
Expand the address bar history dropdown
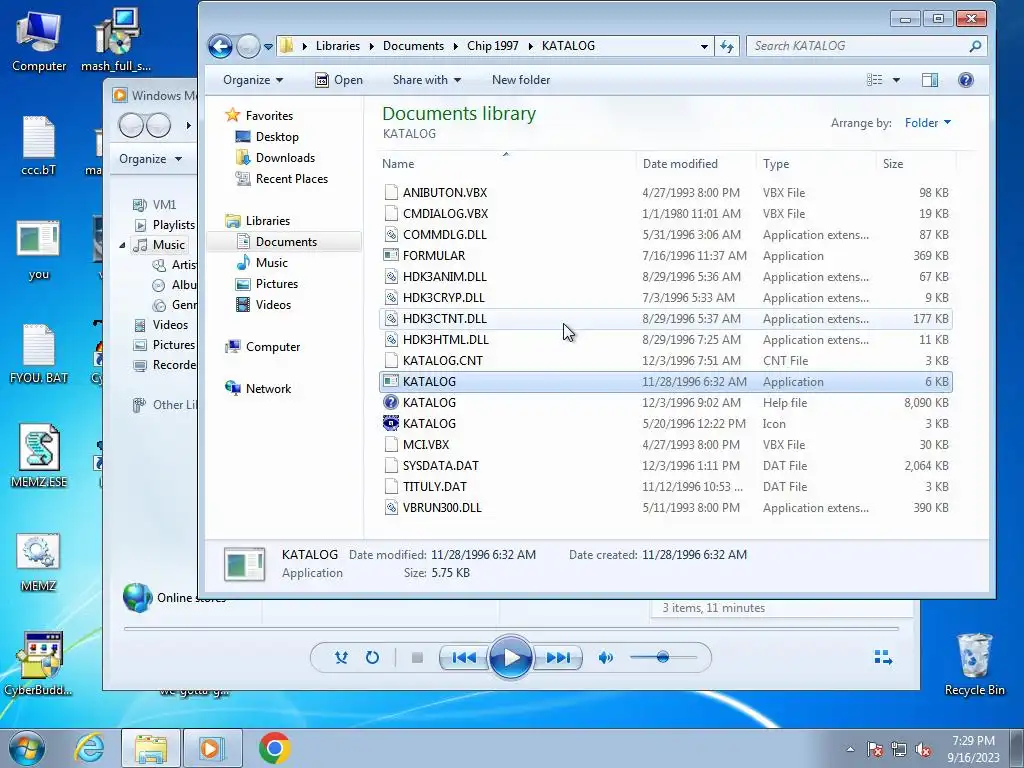pyautogui.click(x=704, y=46)
